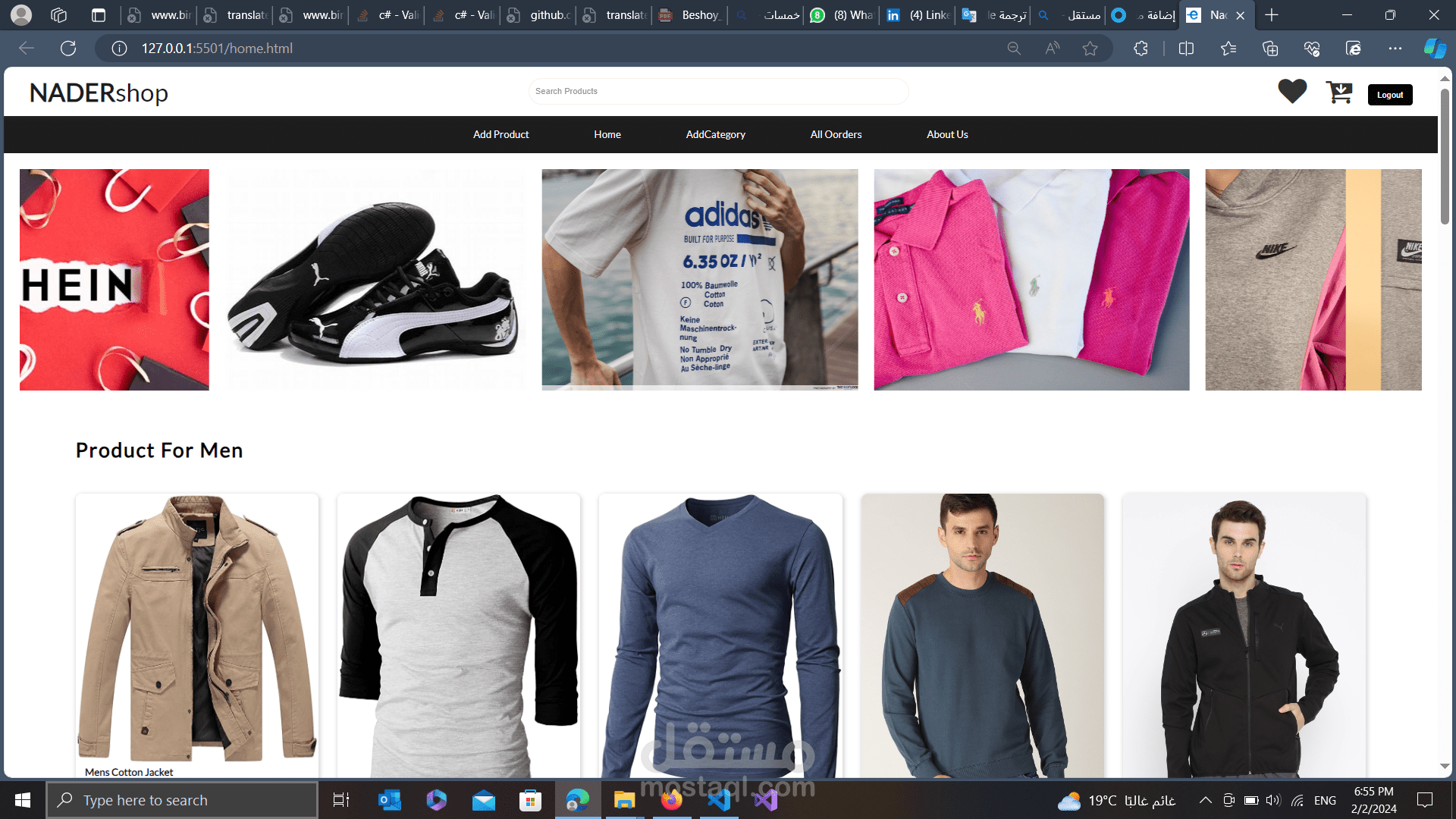Start read aloud from the address bar
1456x819 pixels.
(x=1052, y=48)
